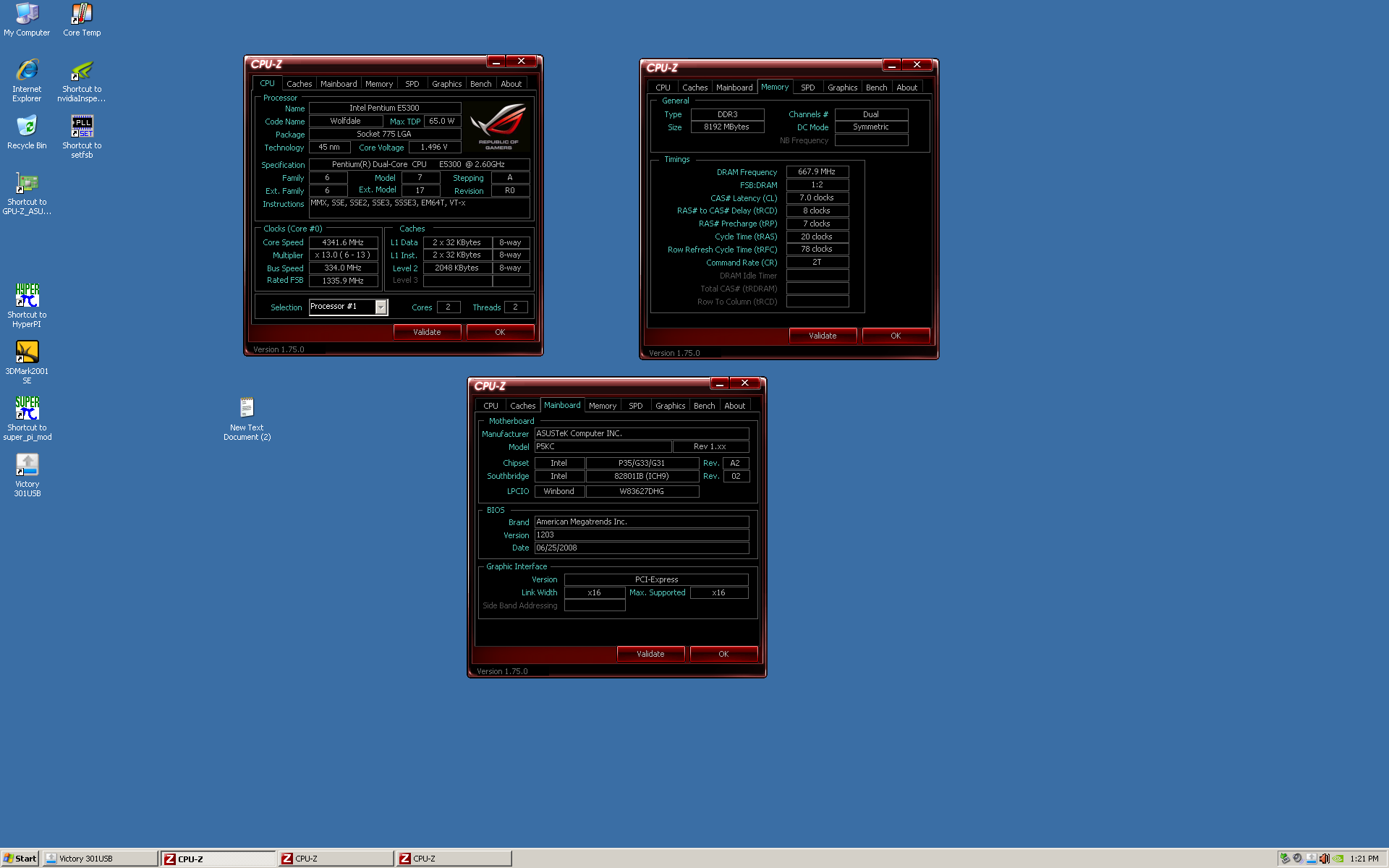Screen dimensions: 1389x868
Task: Open Graphics tab in Memory window
Action: click(x=842, y=88)
